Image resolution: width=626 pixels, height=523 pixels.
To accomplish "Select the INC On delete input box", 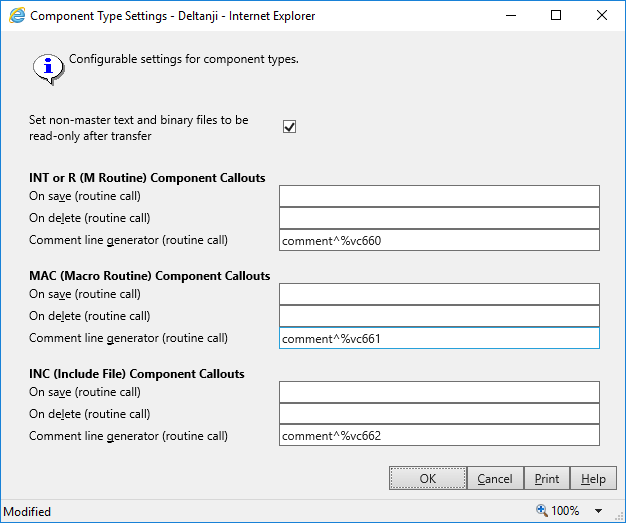I will click(439, 414).
